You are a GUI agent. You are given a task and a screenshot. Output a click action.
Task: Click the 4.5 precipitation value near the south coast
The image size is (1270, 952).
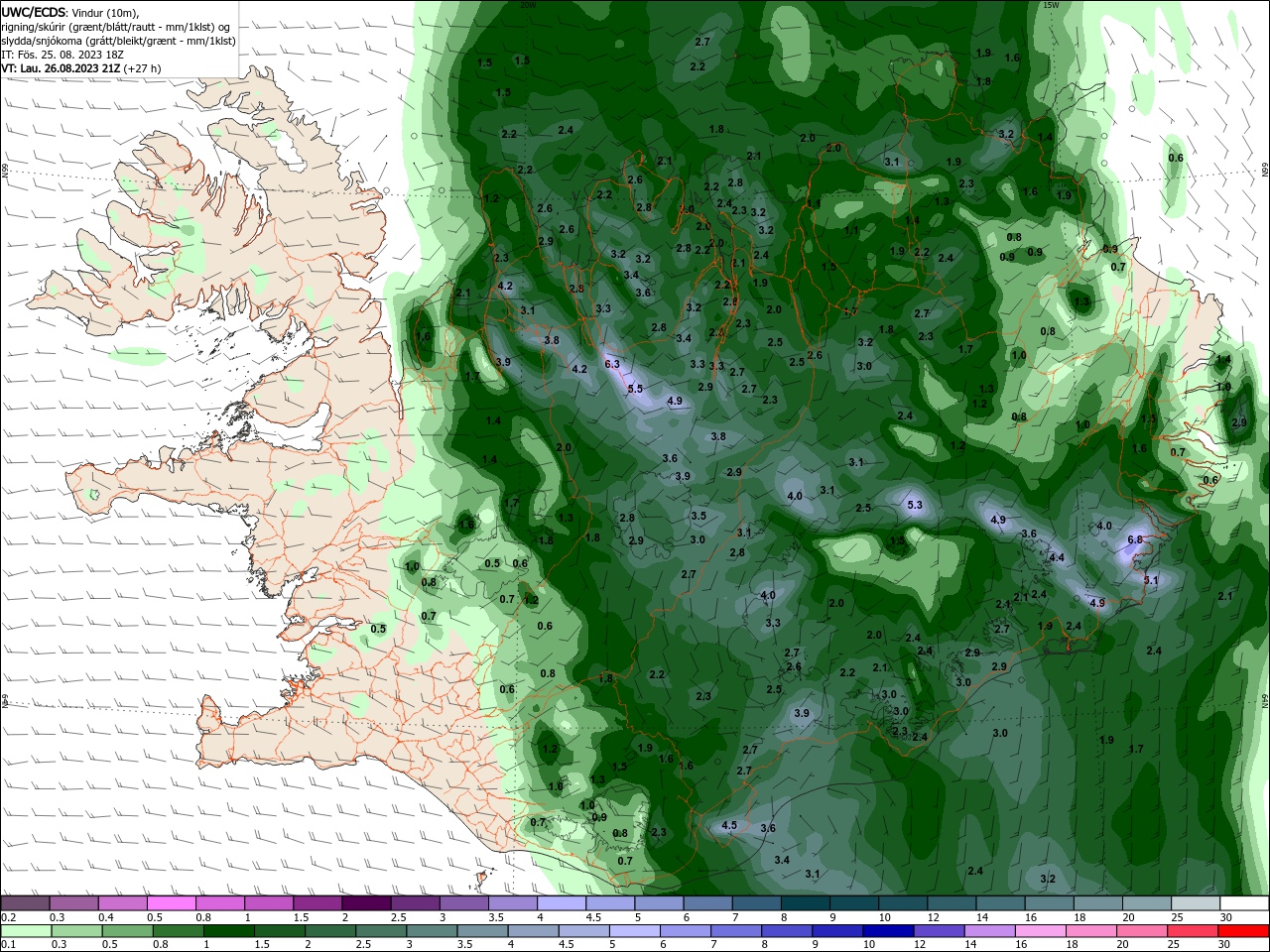tap(729, 825)
